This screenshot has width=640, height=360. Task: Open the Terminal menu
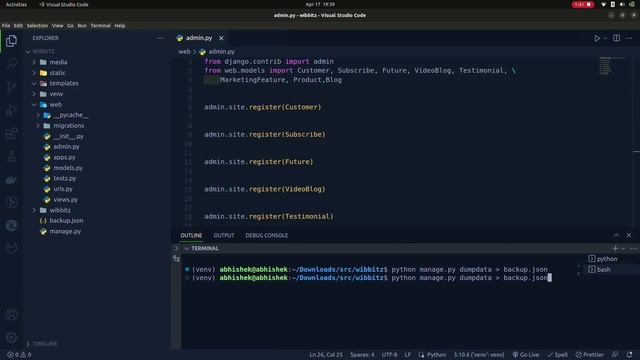point(100,25)
